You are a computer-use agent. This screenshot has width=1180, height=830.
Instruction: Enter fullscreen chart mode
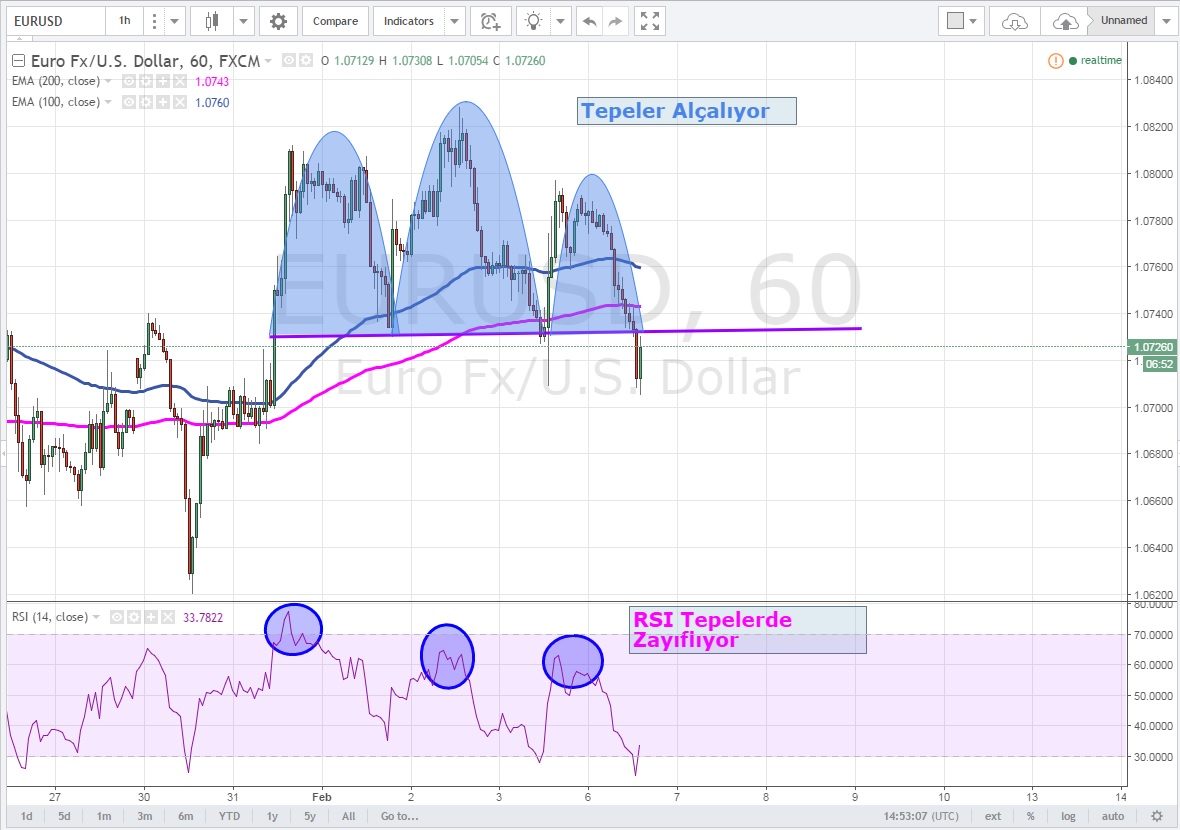pyautogui.click(x=649, y=21)
